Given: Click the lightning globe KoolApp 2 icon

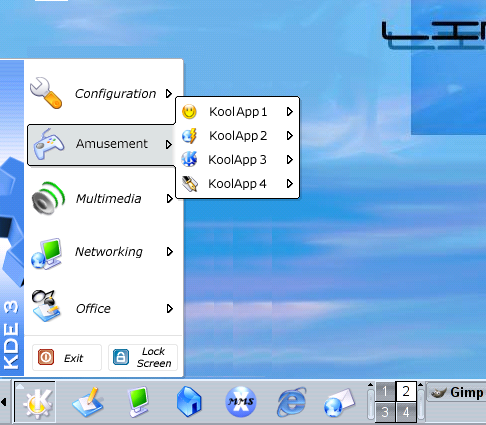Looking at the screenshot, I should click(189, 136).
